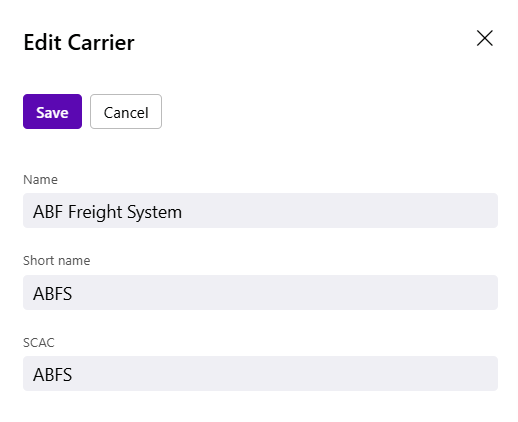Click the Edit Carrier heading
The image size is (518, 422).
pos(79,42)
